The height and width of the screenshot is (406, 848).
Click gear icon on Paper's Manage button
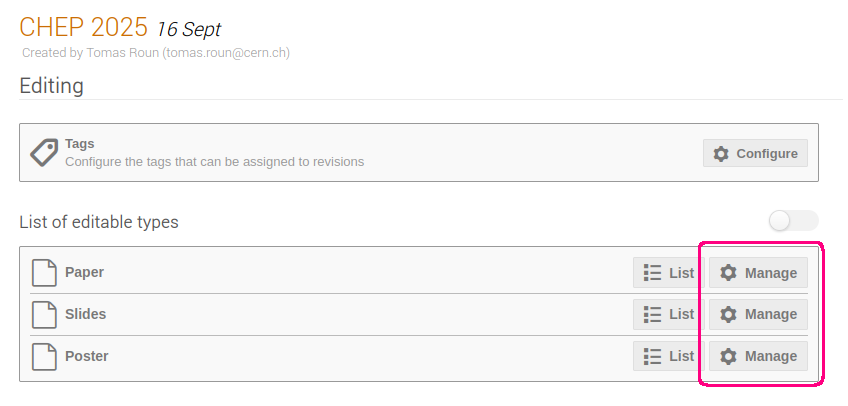(x=728, y=273)
